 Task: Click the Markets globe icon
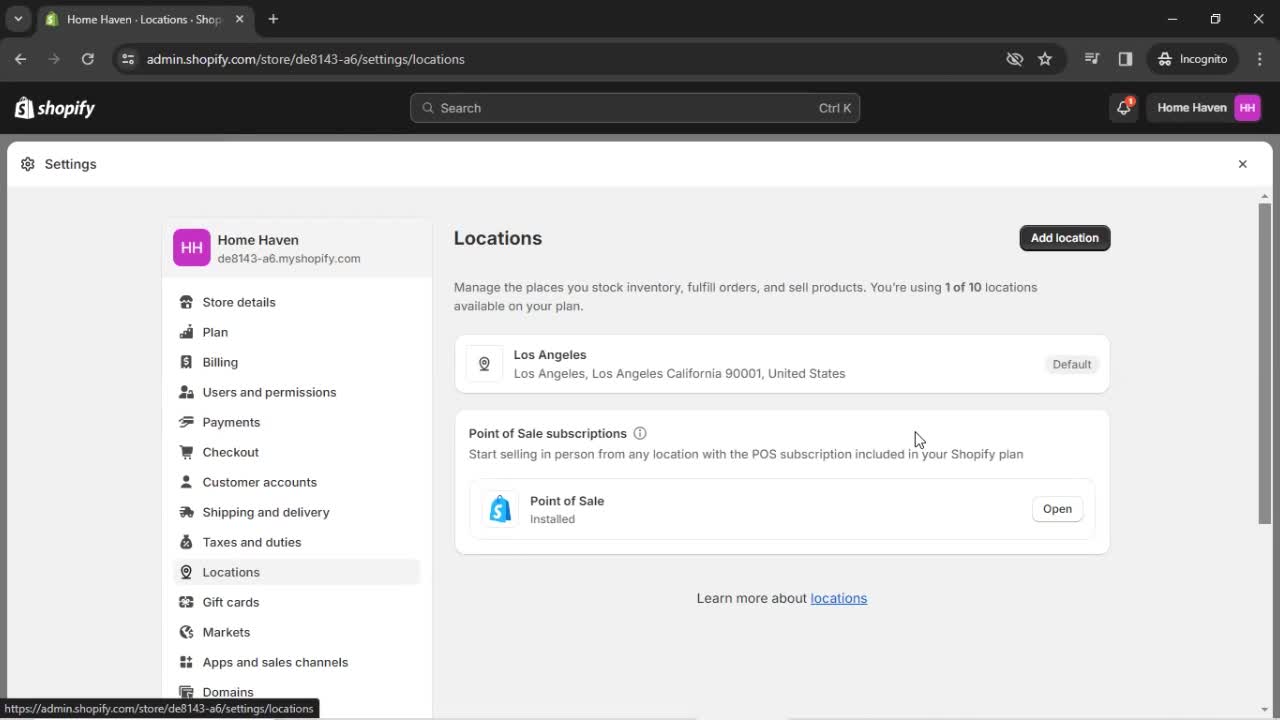(x=186, y=632)
